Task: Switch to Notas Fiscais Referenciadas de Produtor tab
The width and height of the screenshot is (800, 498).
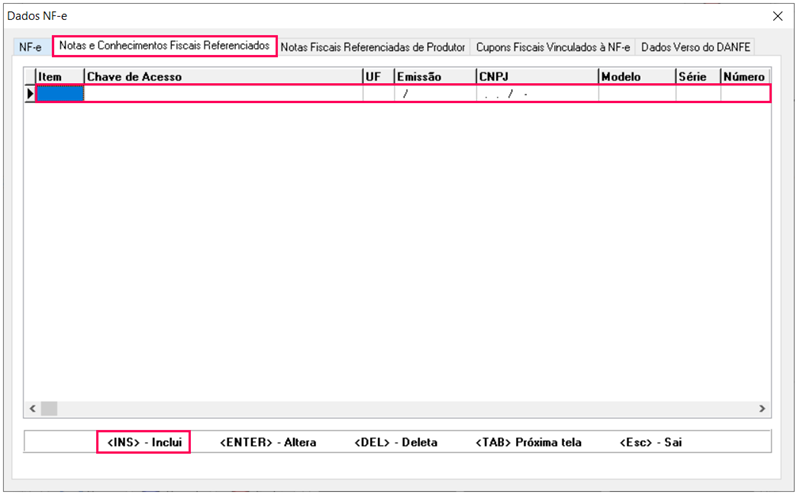Action: click(x=373, y=47)
